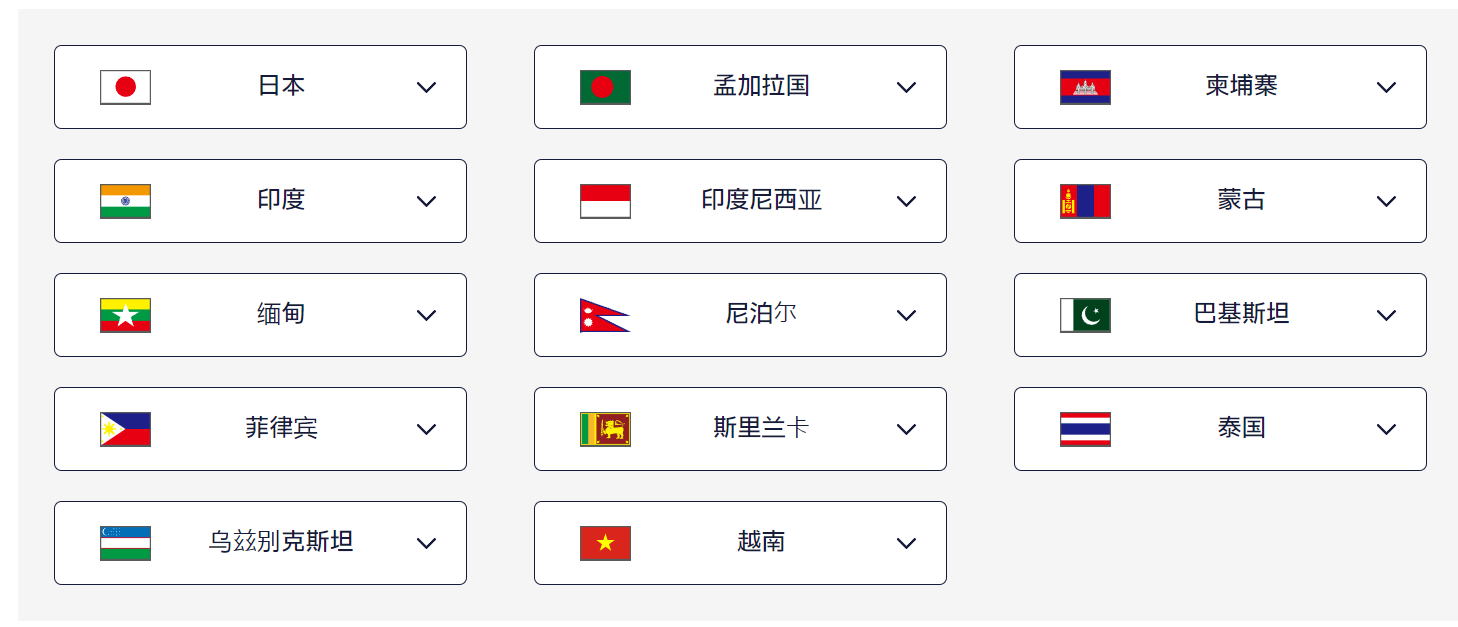This screenshot has height=627, width=1458.
Task: Select the 蒙古 country label
Action: 1241,200
